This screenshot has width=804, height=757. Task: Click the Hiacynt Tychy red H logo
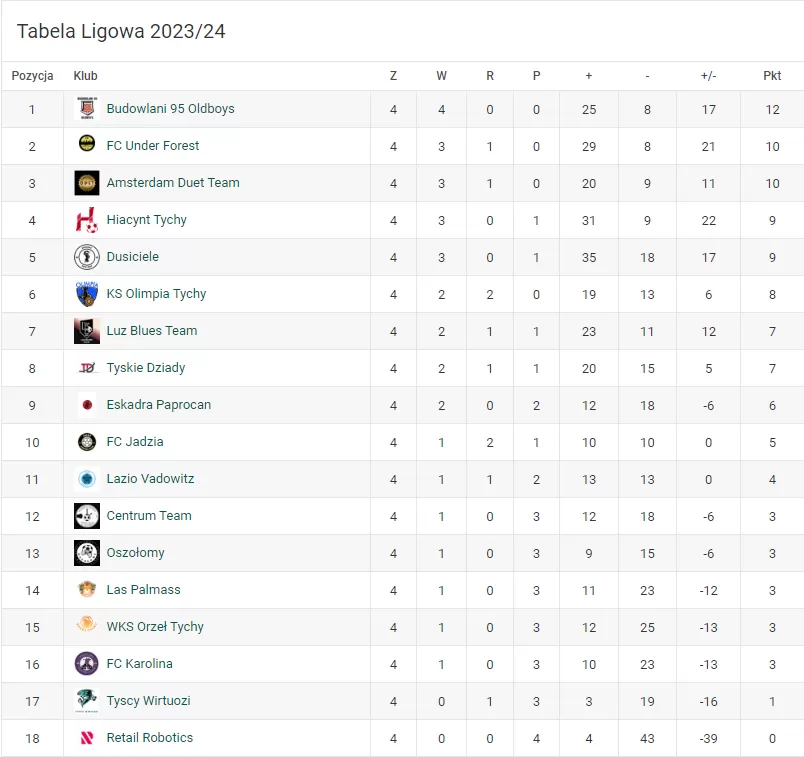point(87,220)
